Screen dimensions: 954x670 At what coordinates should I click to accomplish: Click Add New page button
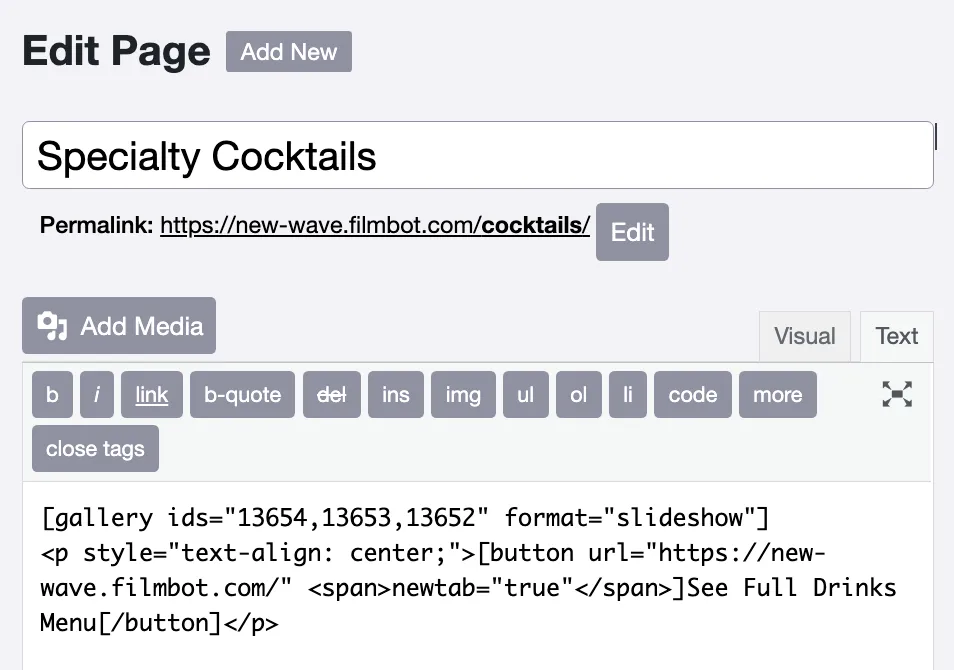point(288,52)
